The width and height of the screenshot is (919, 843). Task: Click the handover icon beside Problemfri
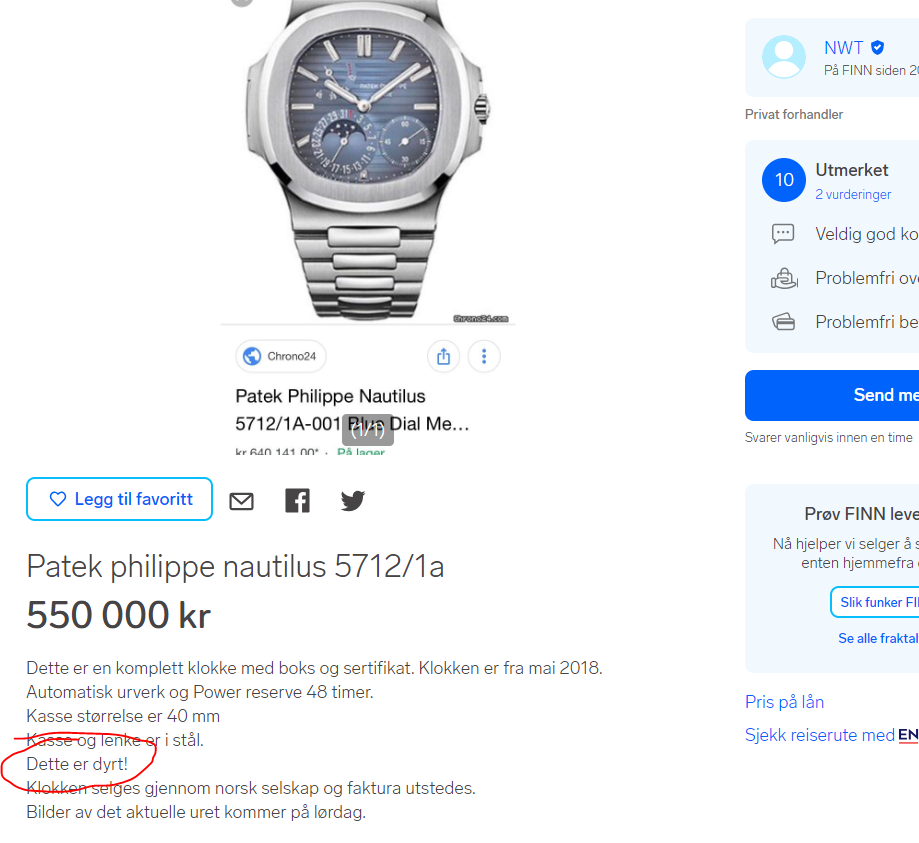(783, 278)
